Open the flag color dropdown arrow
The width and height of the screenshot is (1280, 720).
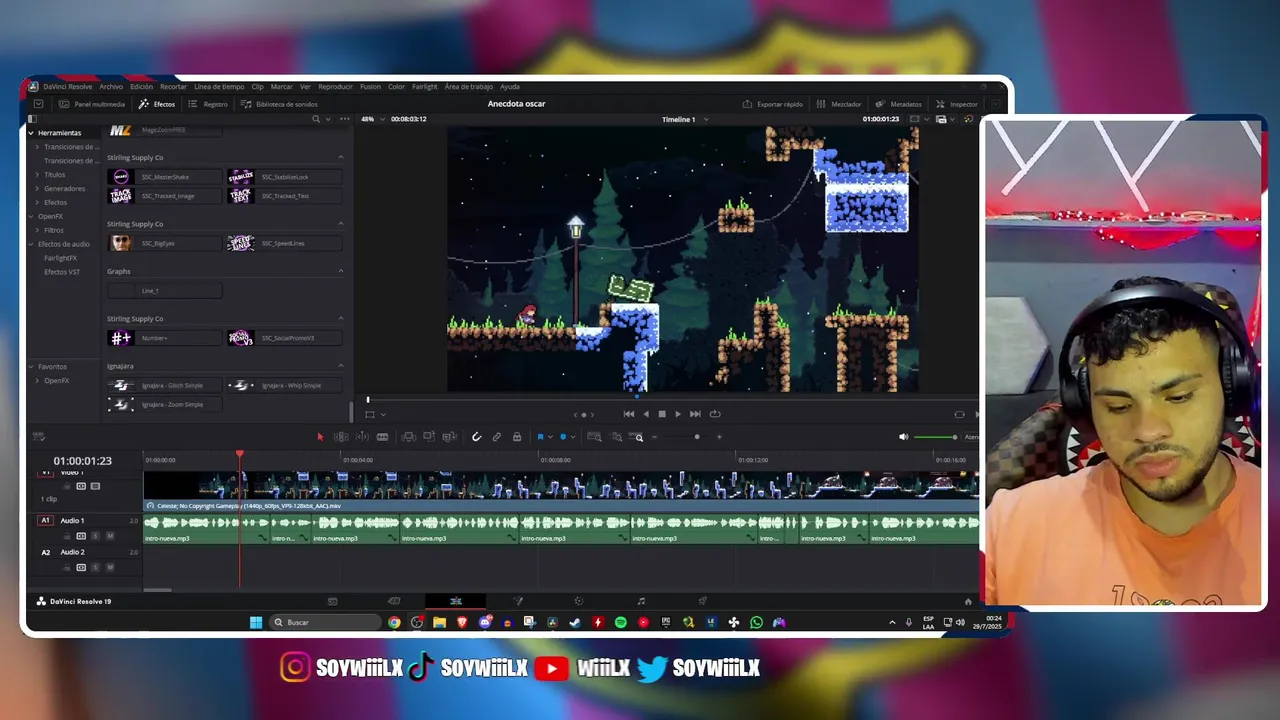550,437
